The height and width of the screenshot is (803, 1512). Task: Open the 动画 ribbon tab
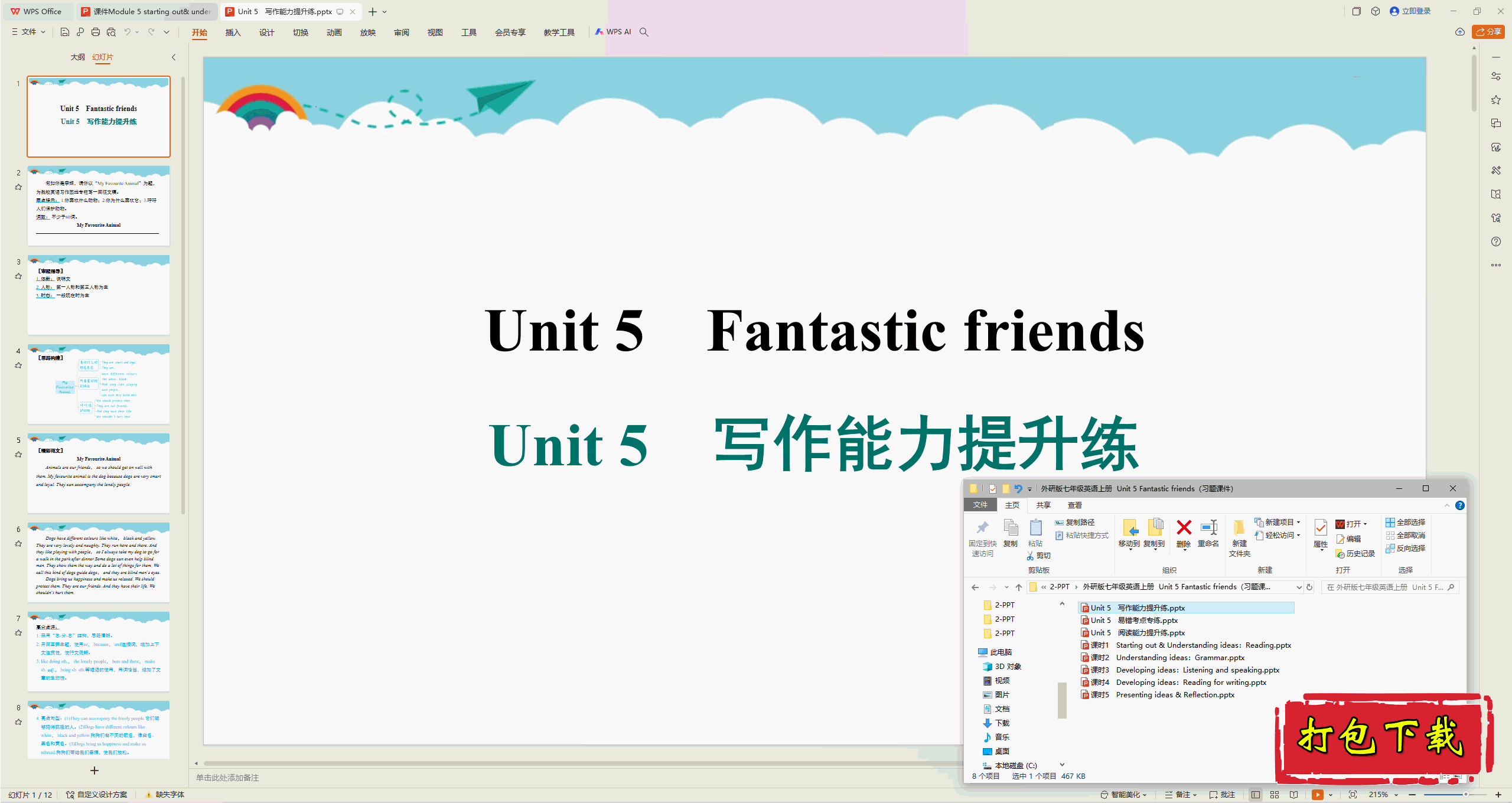[x=334, y=32]
